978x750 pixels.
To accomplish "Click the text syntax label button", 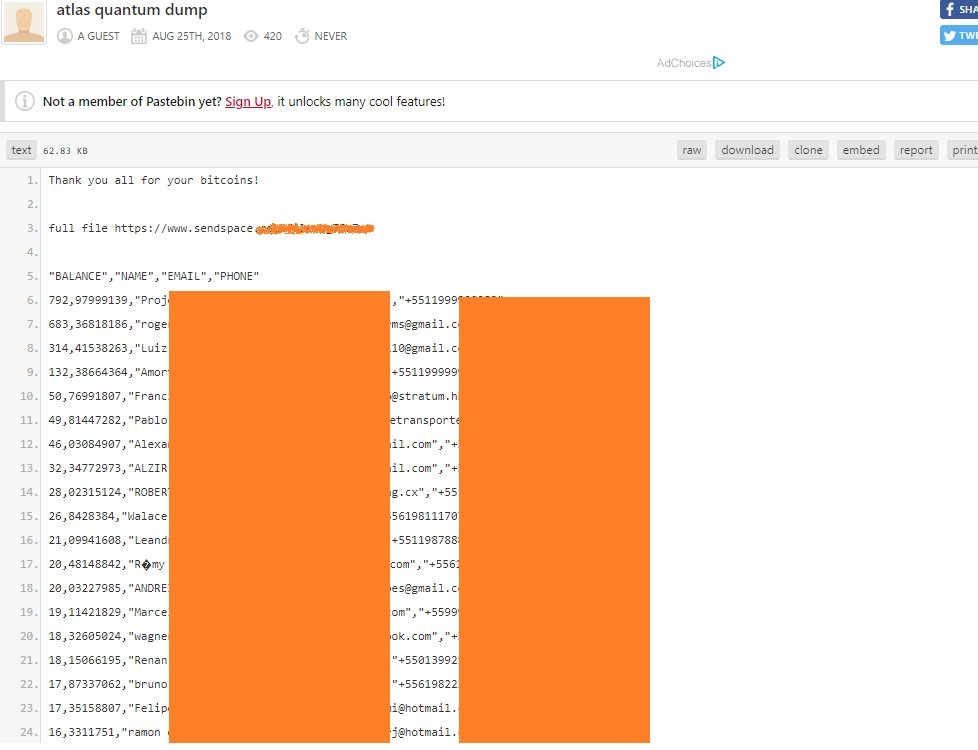I will (x=21, y=150).
